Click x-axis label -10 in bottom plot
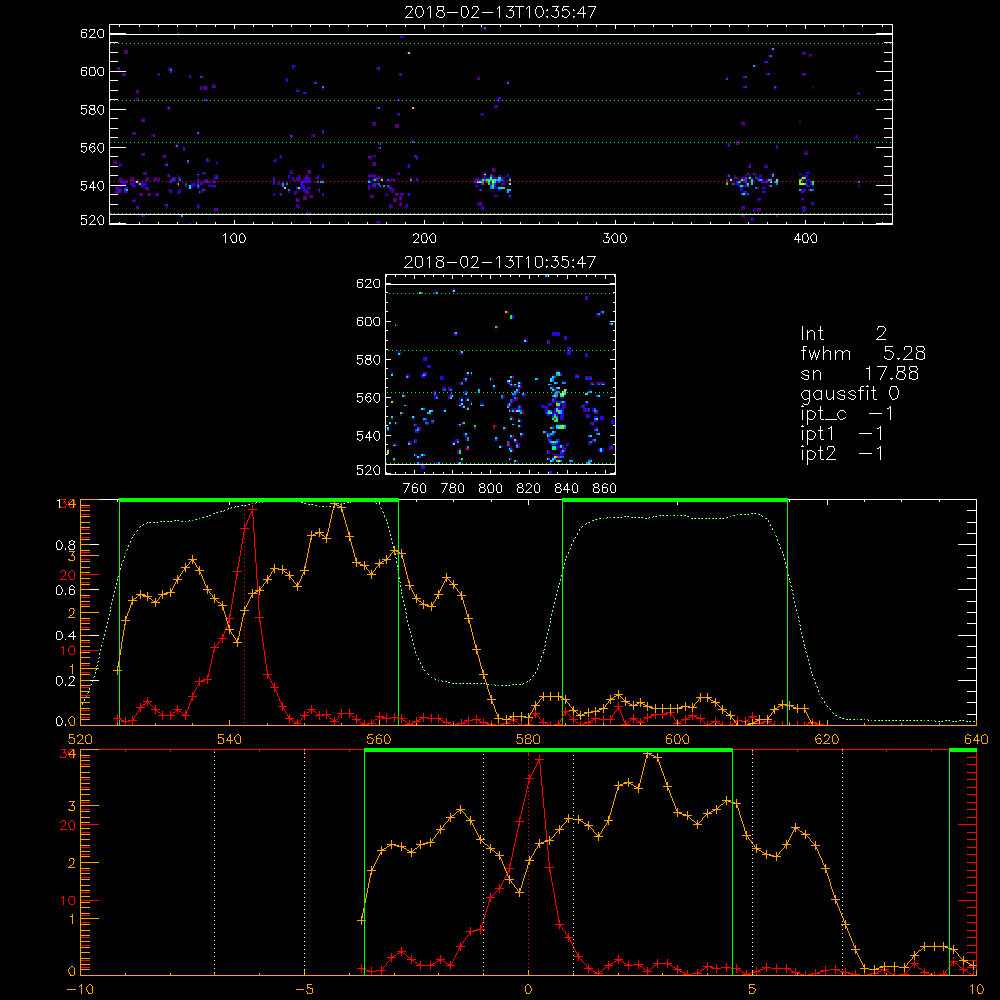The height and width of the screenshot is (1000, 1000). pos(80,989)
